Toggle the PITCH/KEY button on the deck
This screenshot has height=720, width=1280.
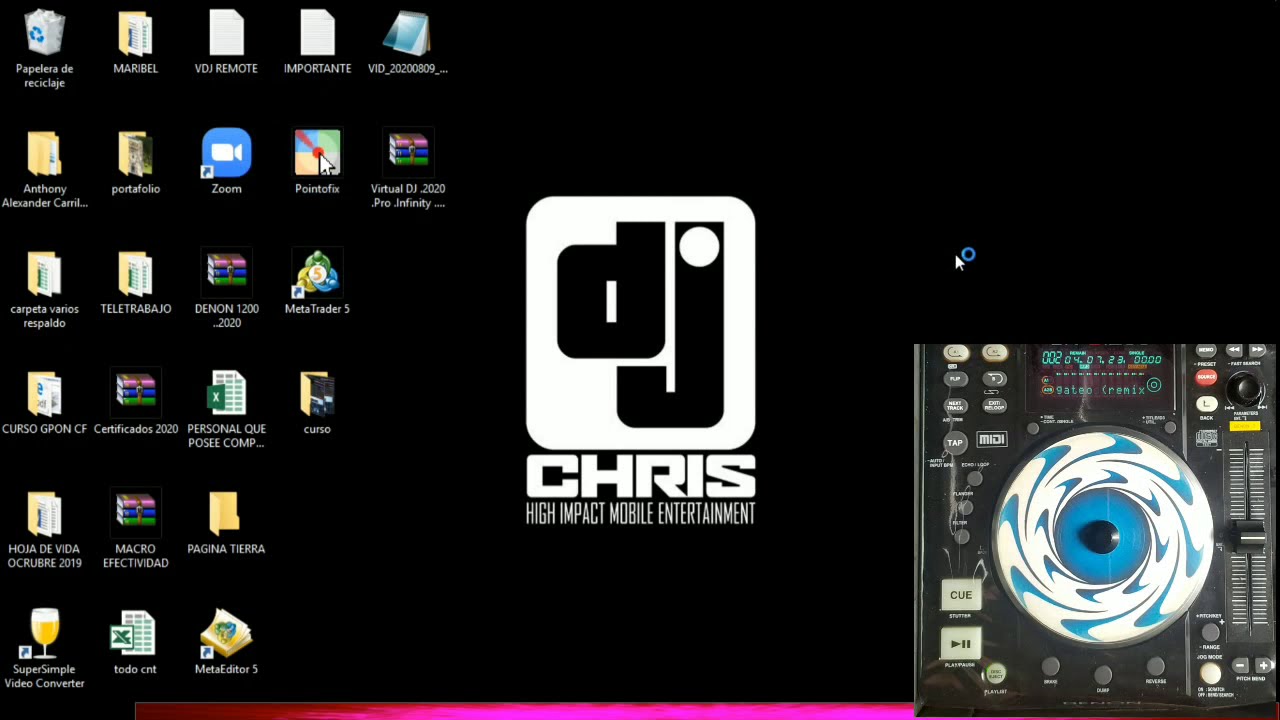click(1211, 631)
